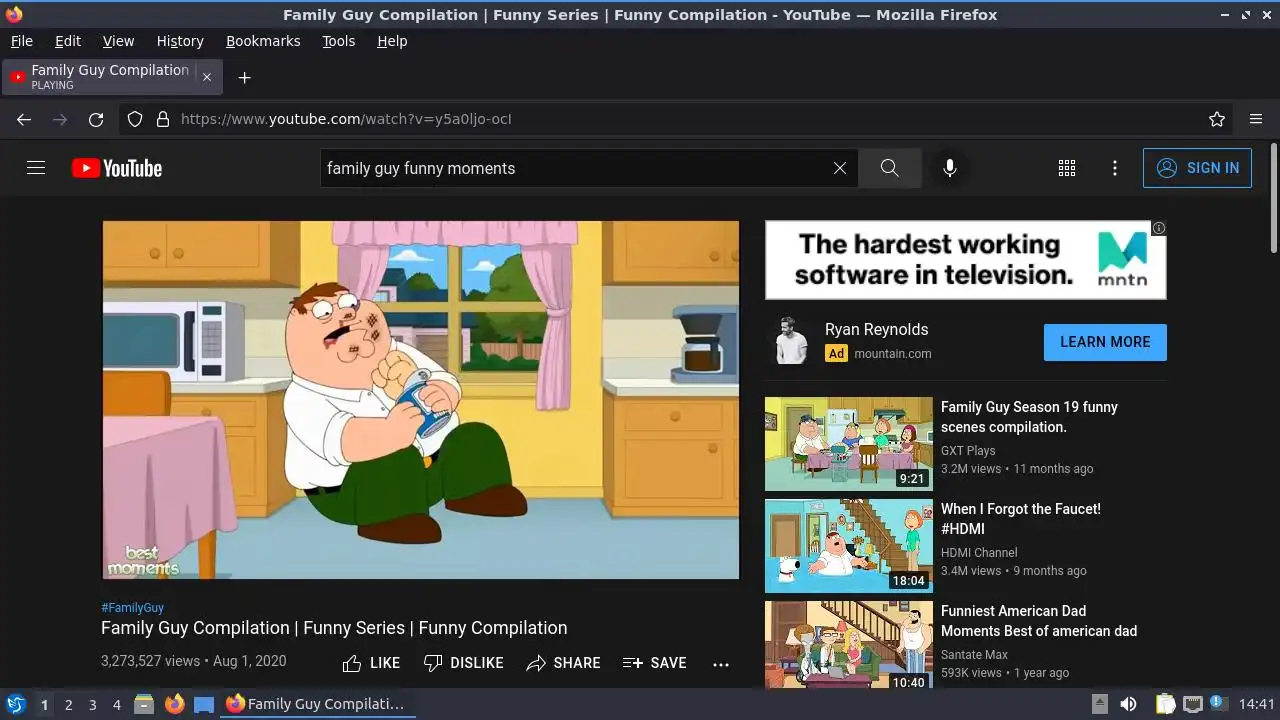
Task: Bookmark this page with the star icon
Action: pyautogui.click(x=1217, y=119)
